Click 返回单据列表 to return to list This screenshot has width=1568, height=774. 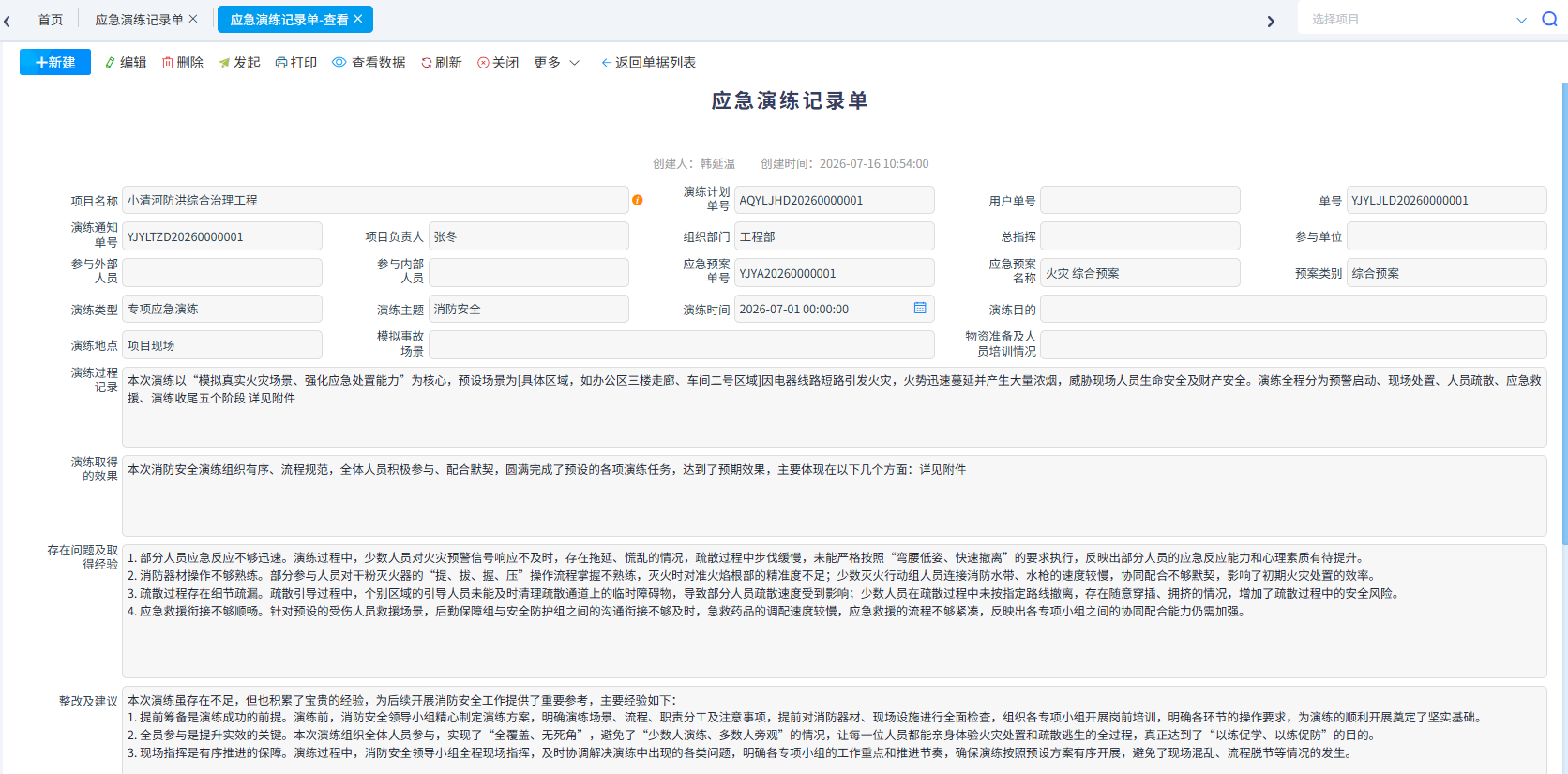(x=649, y=63)
